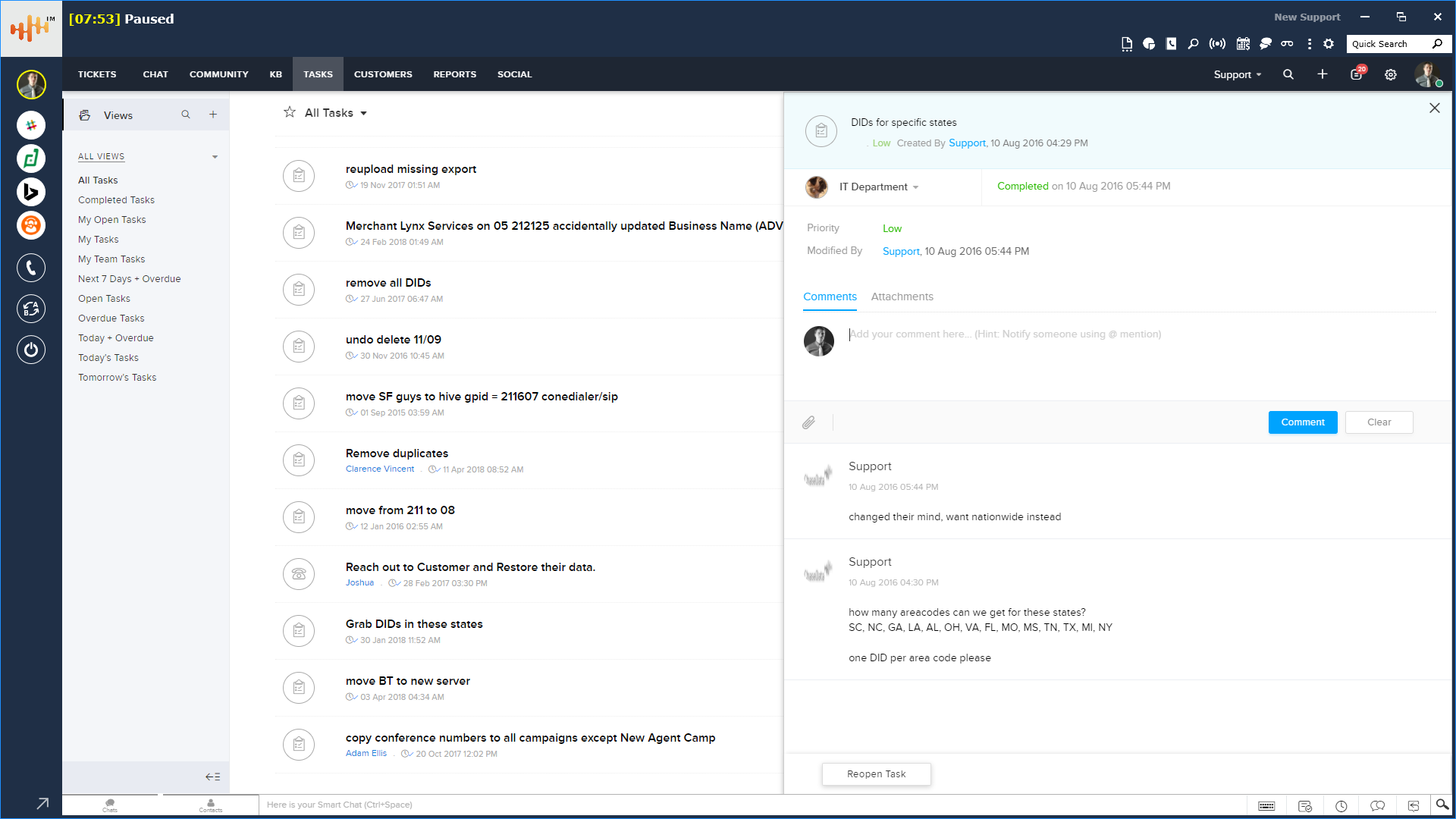
Task: Open notifications icon with 20 badge
Action: (x=1357, y=74)
